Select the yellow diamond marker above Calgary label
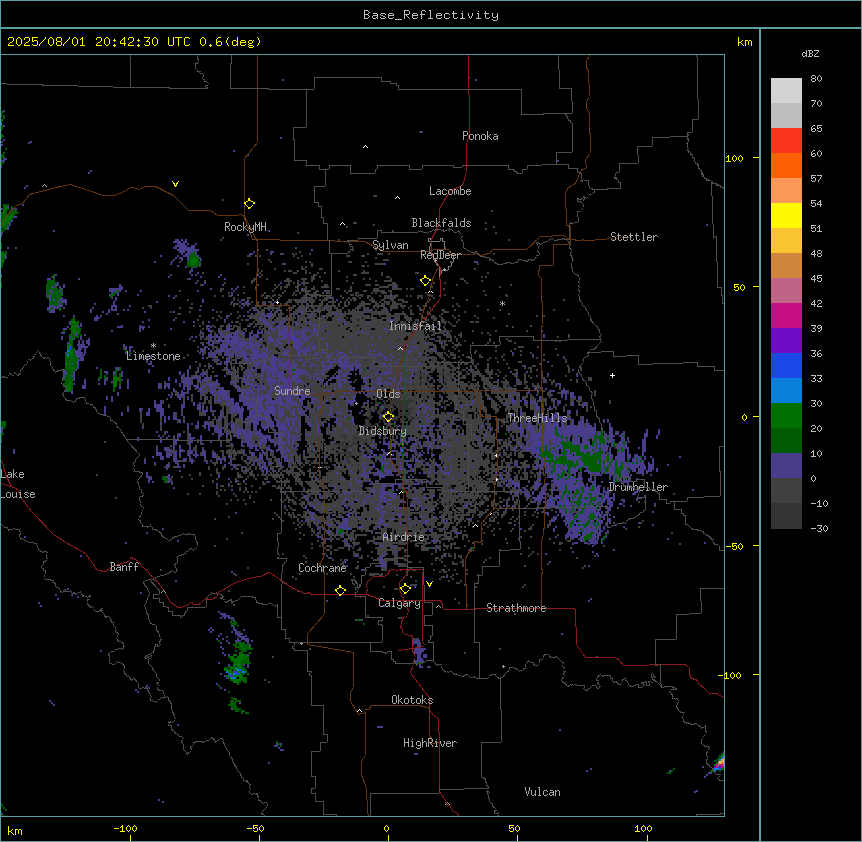This screenshot has width=862, height=842. pyautogui.click(x=405, y=589)
